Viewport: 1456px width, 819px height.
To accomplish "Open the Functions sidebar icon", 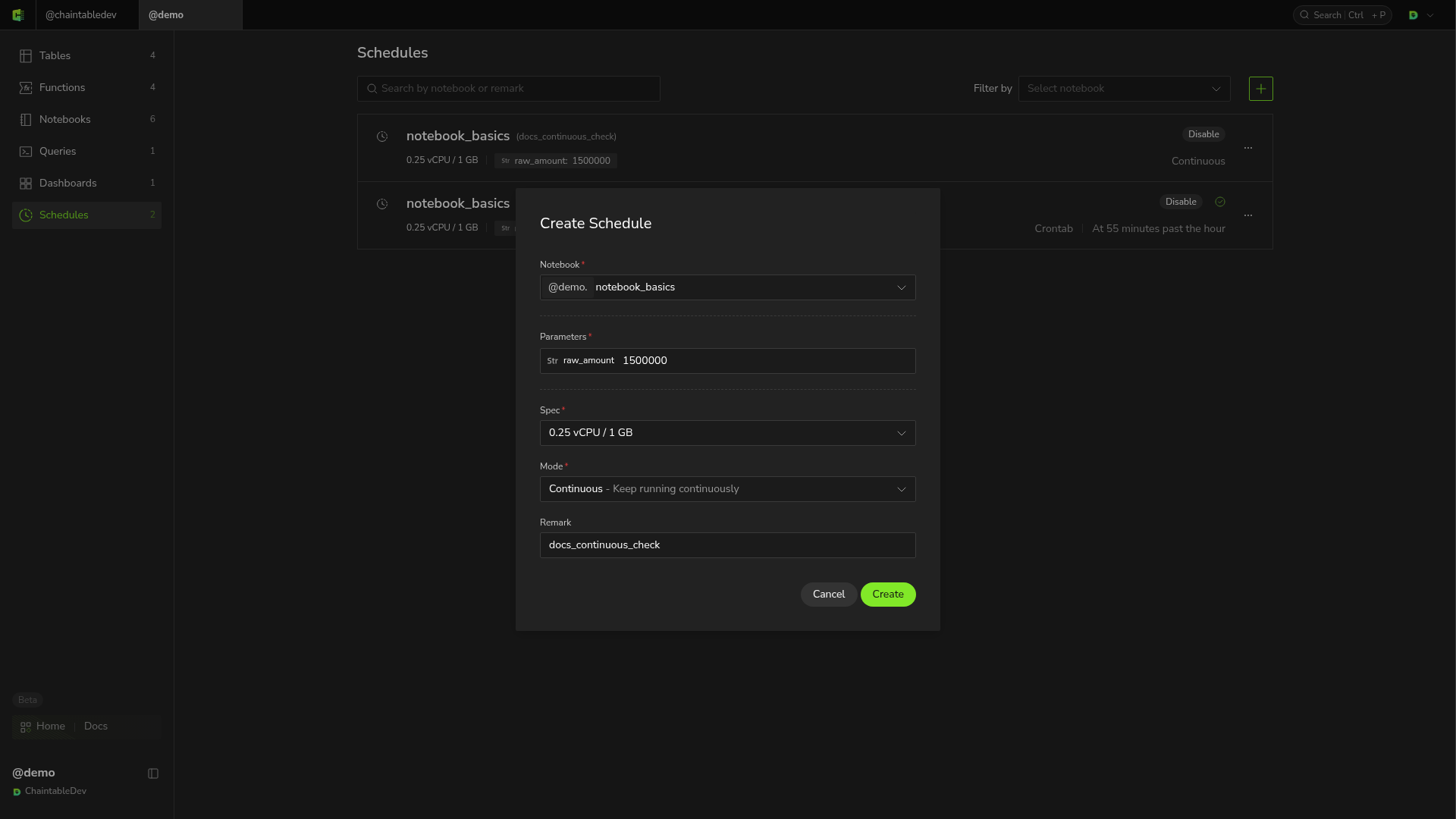I will 26,88.
